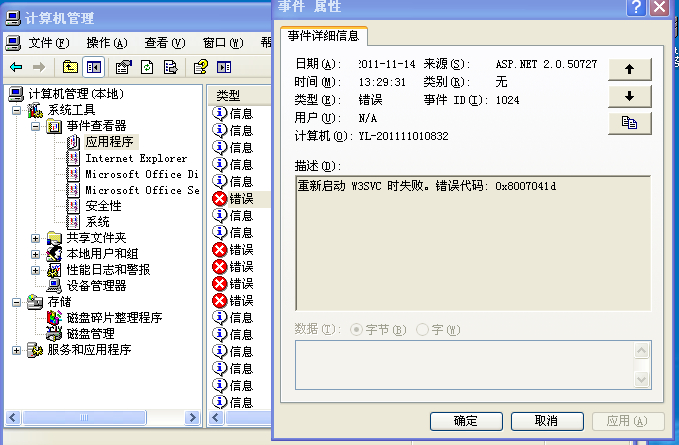Click the tree pane horizontal scrollbar thumb
The width and height of the screenshot is (679, 445).
tap(84, 418)
